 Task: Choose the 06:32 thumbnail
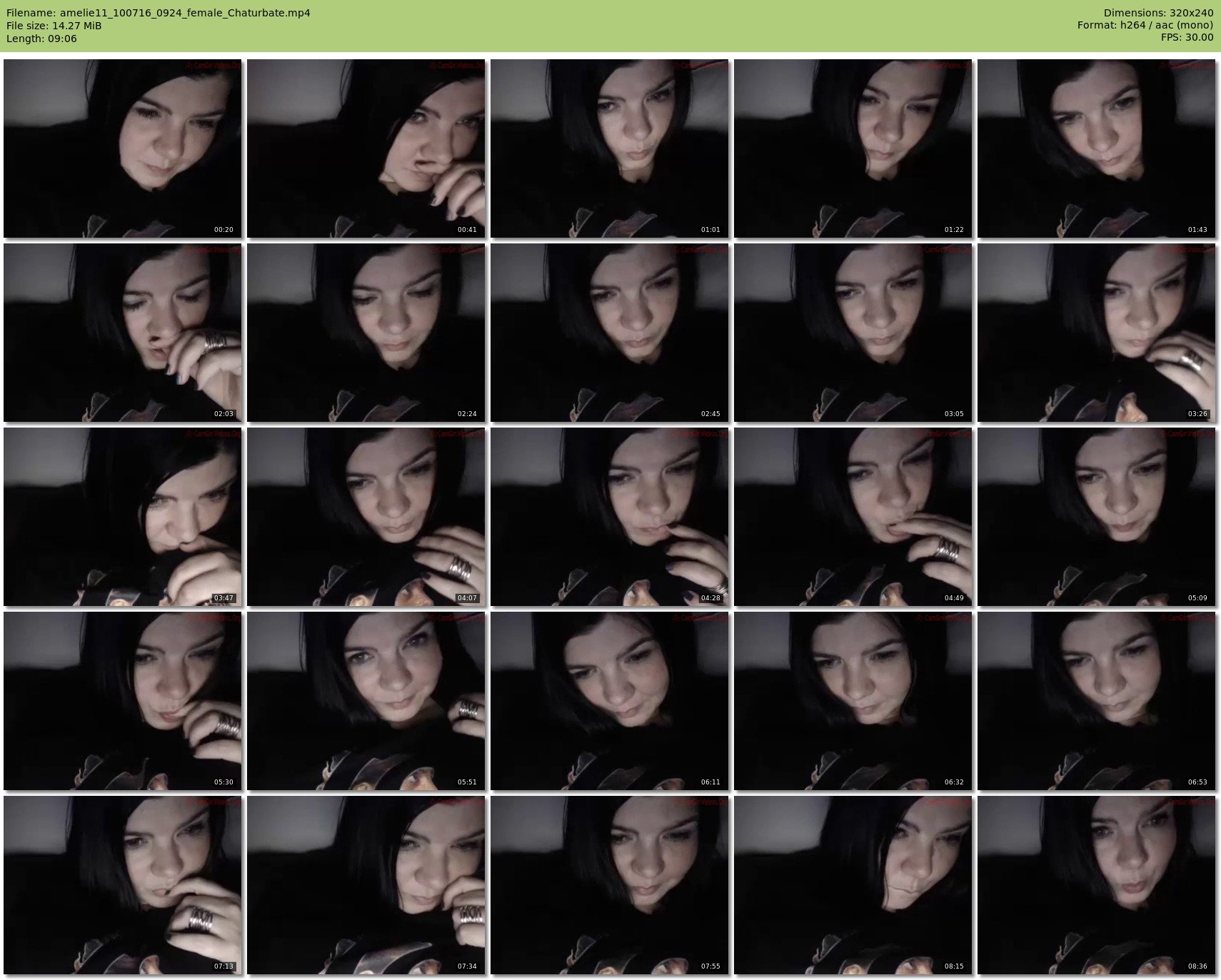pyautogui.click(x=853, y=701)
